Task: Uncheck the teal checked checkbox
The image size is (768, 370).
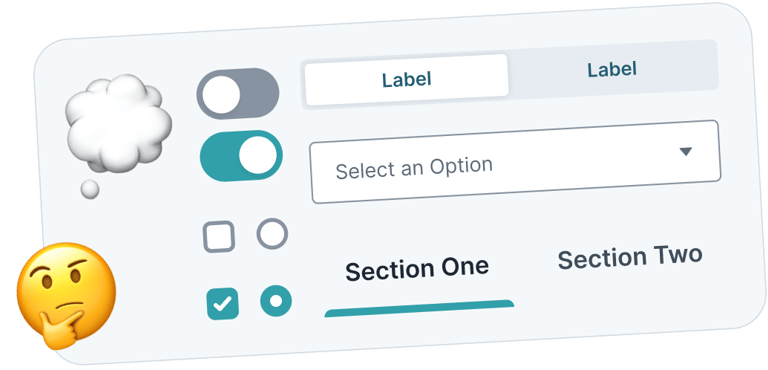Action: [x=223, y=304]
